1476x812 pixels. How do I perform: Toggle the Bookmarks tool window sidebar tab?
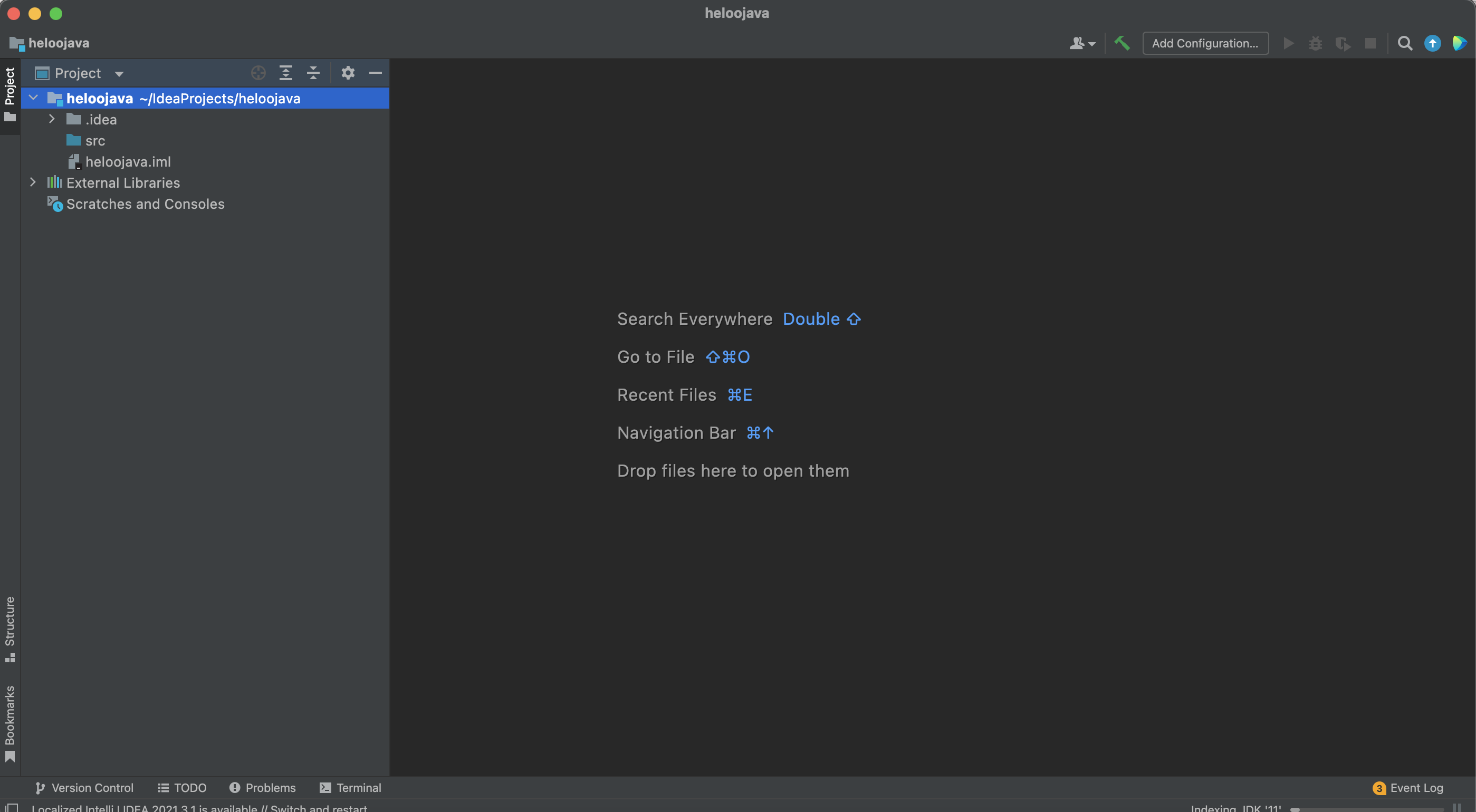[9, 723]
